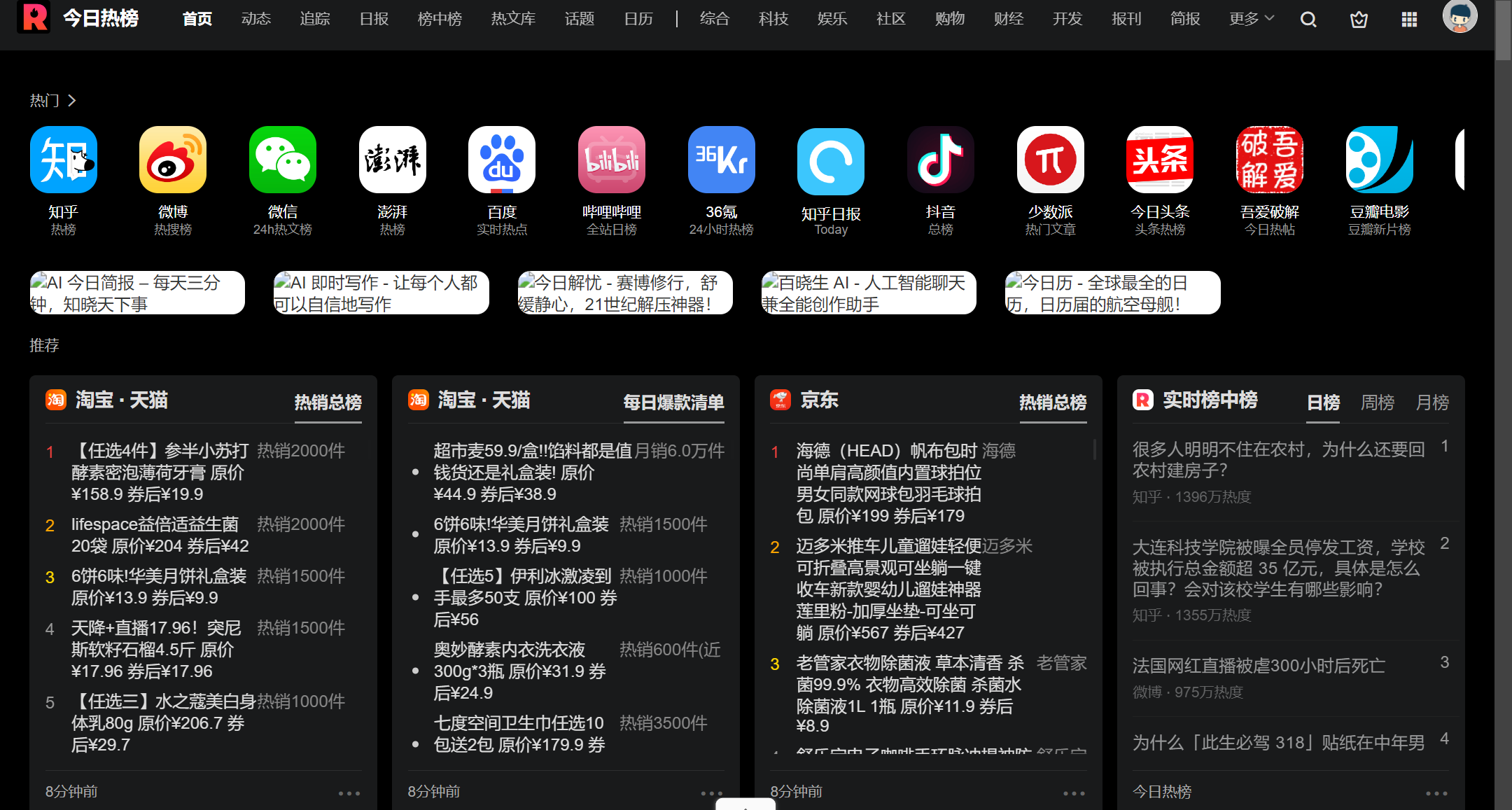Screen dimensions: 1512x810
Task: Open the AI 今日简报 banner
Action: coord(137,293)
